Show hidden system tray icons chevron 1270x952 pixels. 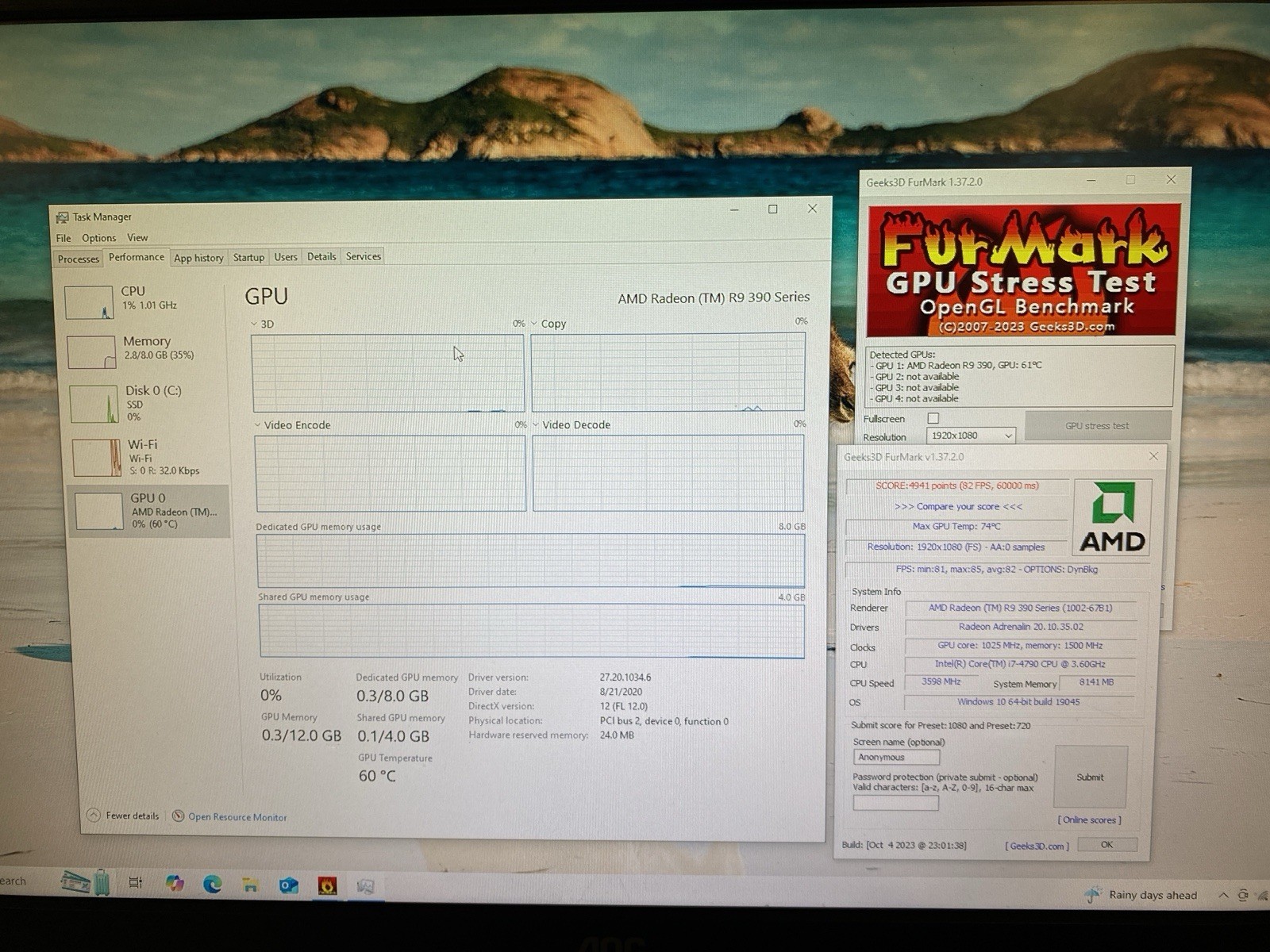coord(1223,895)
